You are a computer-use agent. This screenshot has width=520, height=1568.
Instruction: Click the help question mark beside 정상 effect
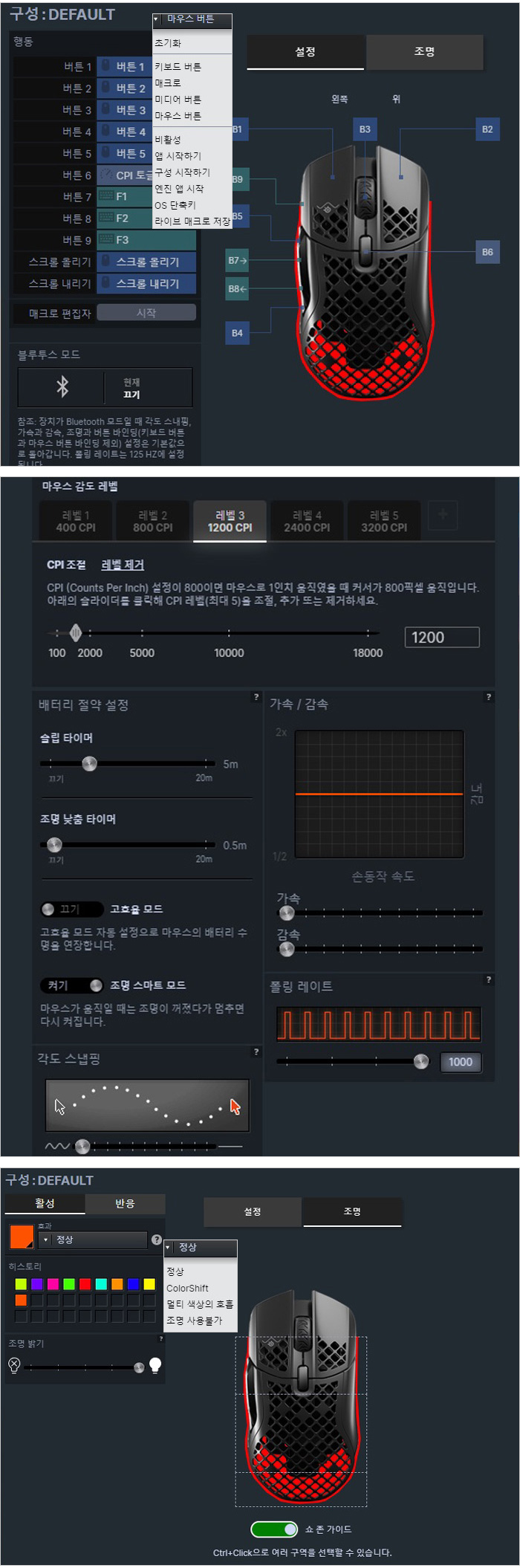click(157, 1240)
